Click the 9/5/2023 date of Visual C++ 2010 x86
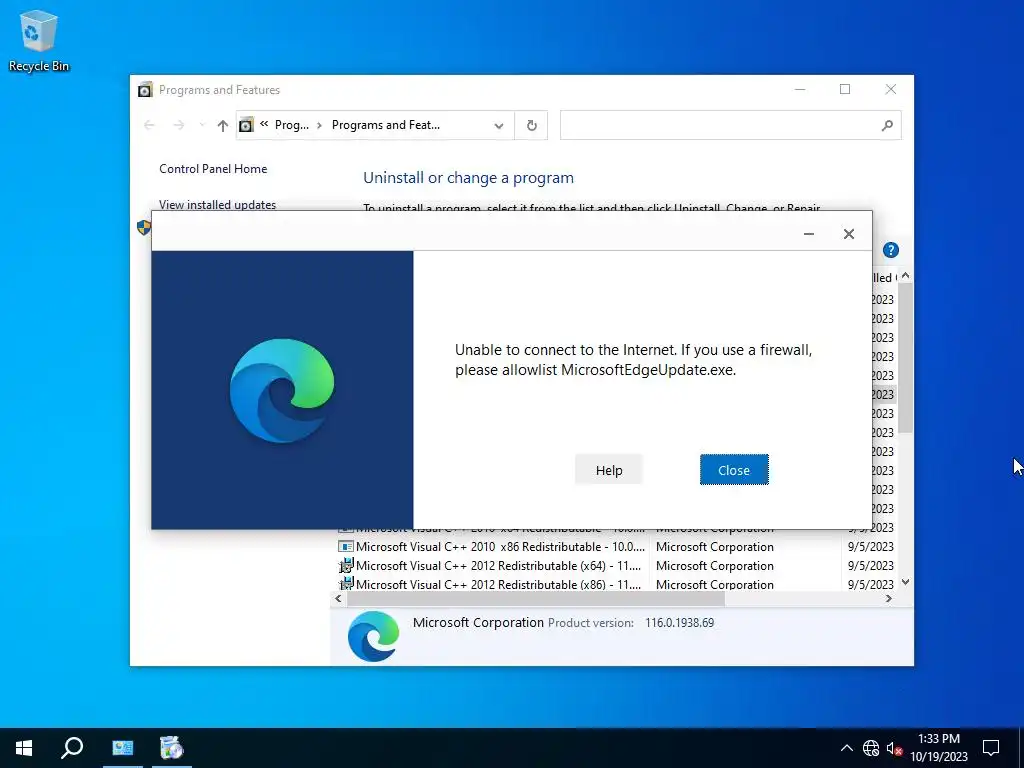The image size is (1024, 768). click(871, 547)
